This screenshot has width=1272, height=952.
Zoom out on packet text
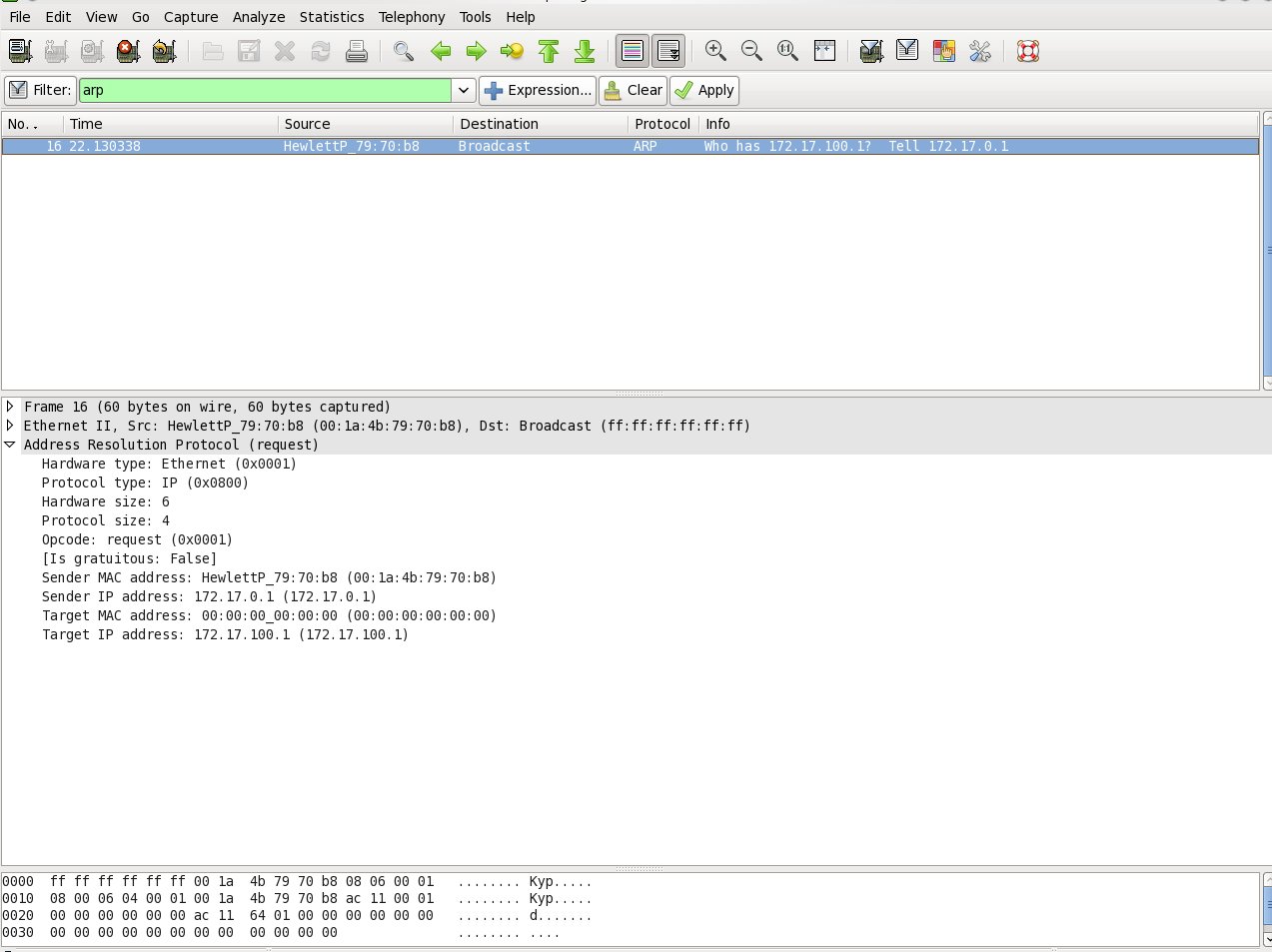pos(751,51)
